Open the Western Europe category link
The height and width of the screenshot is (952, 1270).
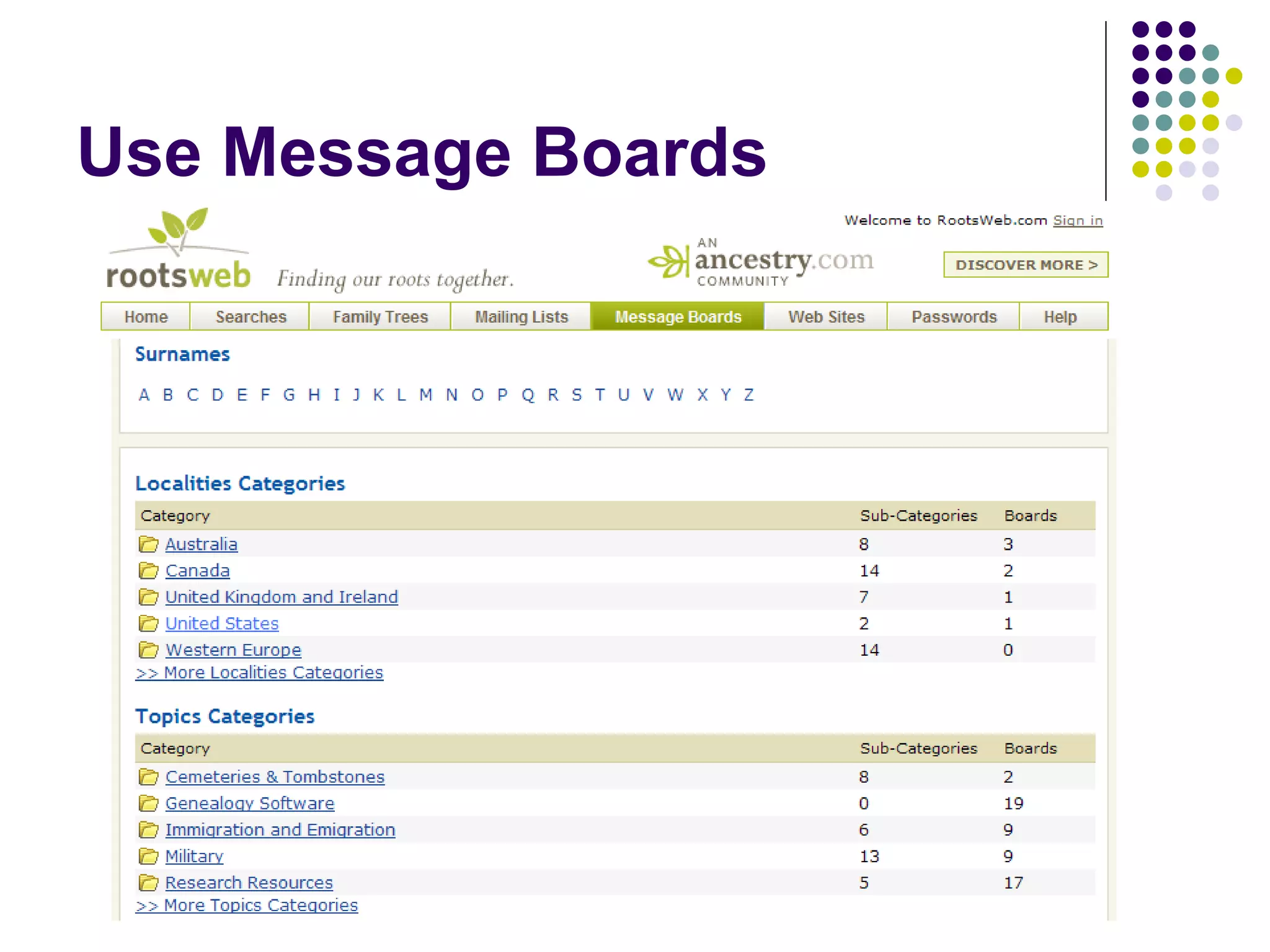233,650
